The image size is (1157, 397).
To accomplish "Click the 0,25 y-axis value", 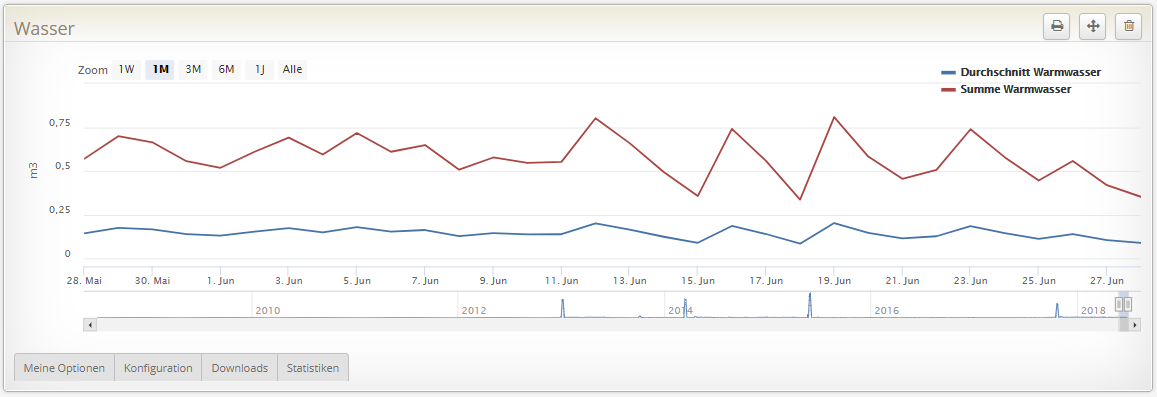I will (59, 211).
